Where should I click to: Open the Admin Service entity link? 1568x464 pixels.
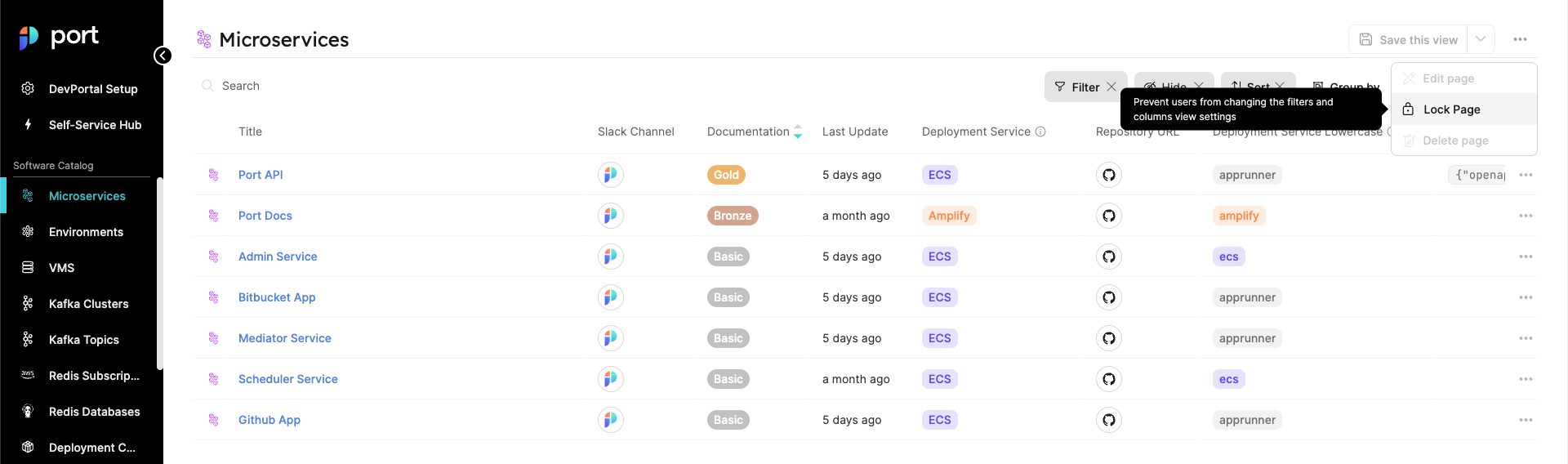(278, 257)
